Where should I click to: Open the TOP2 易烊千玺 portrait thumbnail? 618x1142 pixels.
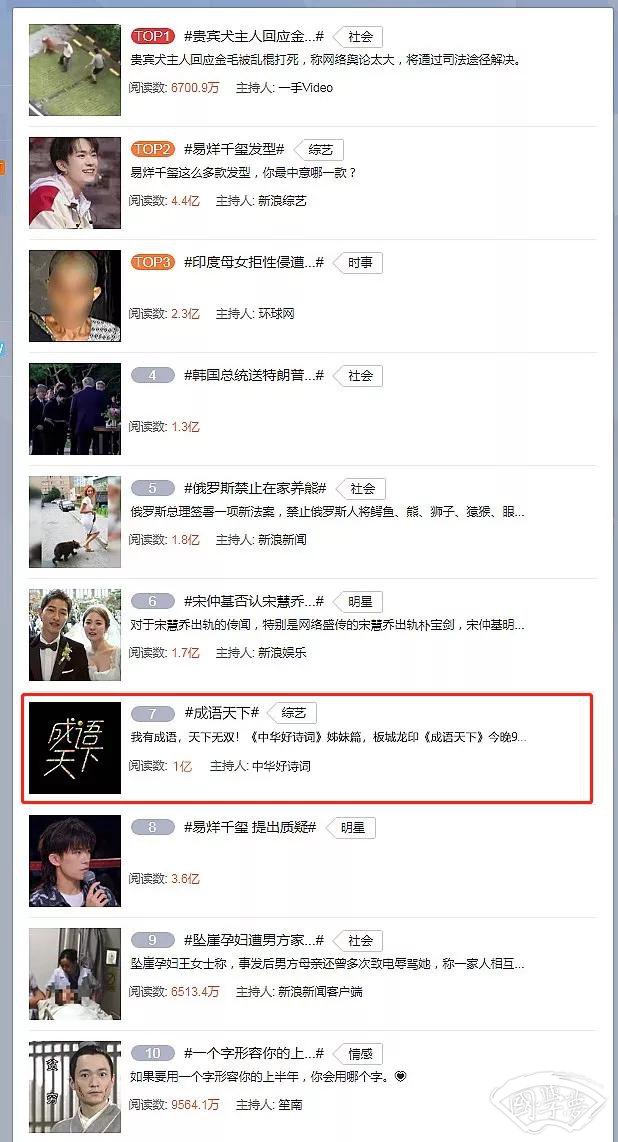75,183
